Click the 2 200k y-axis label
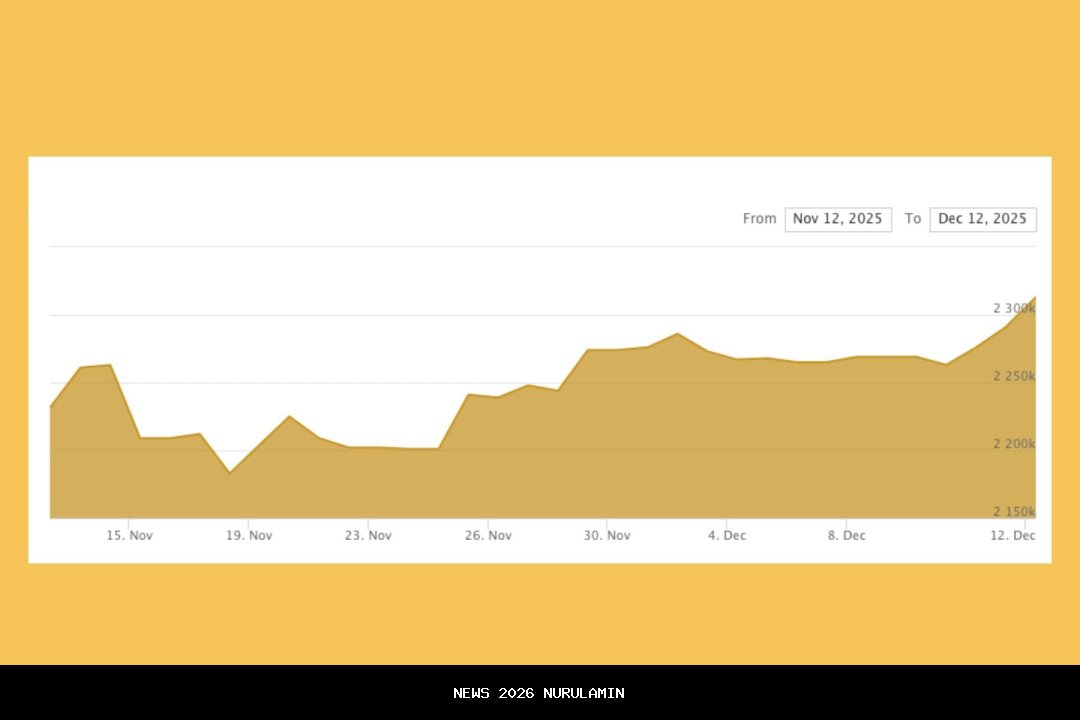Image resolution: width=1080 pixels, height=720 pixels. (1013, 444)
